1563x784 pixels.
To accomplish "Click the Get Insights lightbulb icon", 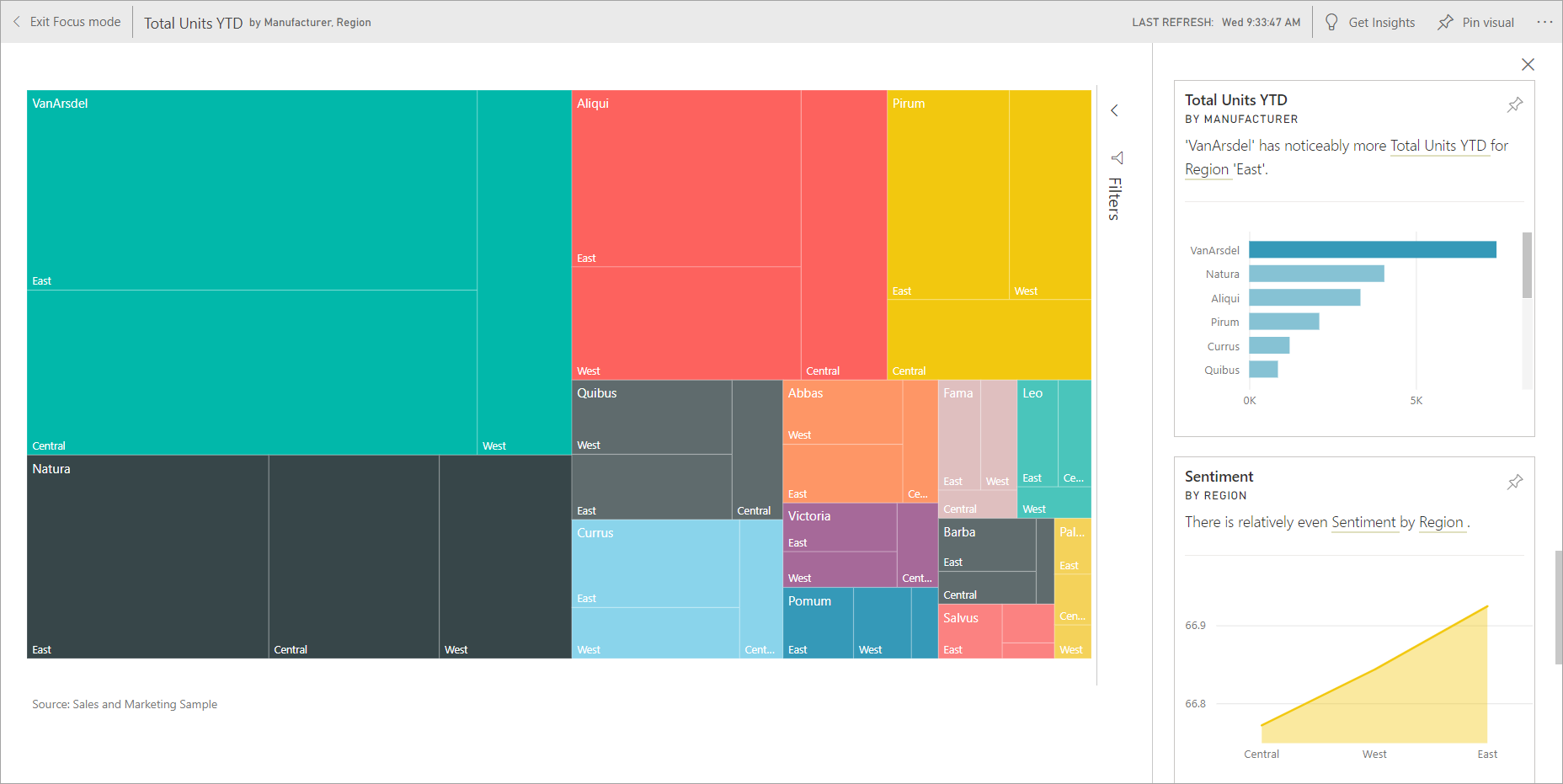I will (1331, 22).
